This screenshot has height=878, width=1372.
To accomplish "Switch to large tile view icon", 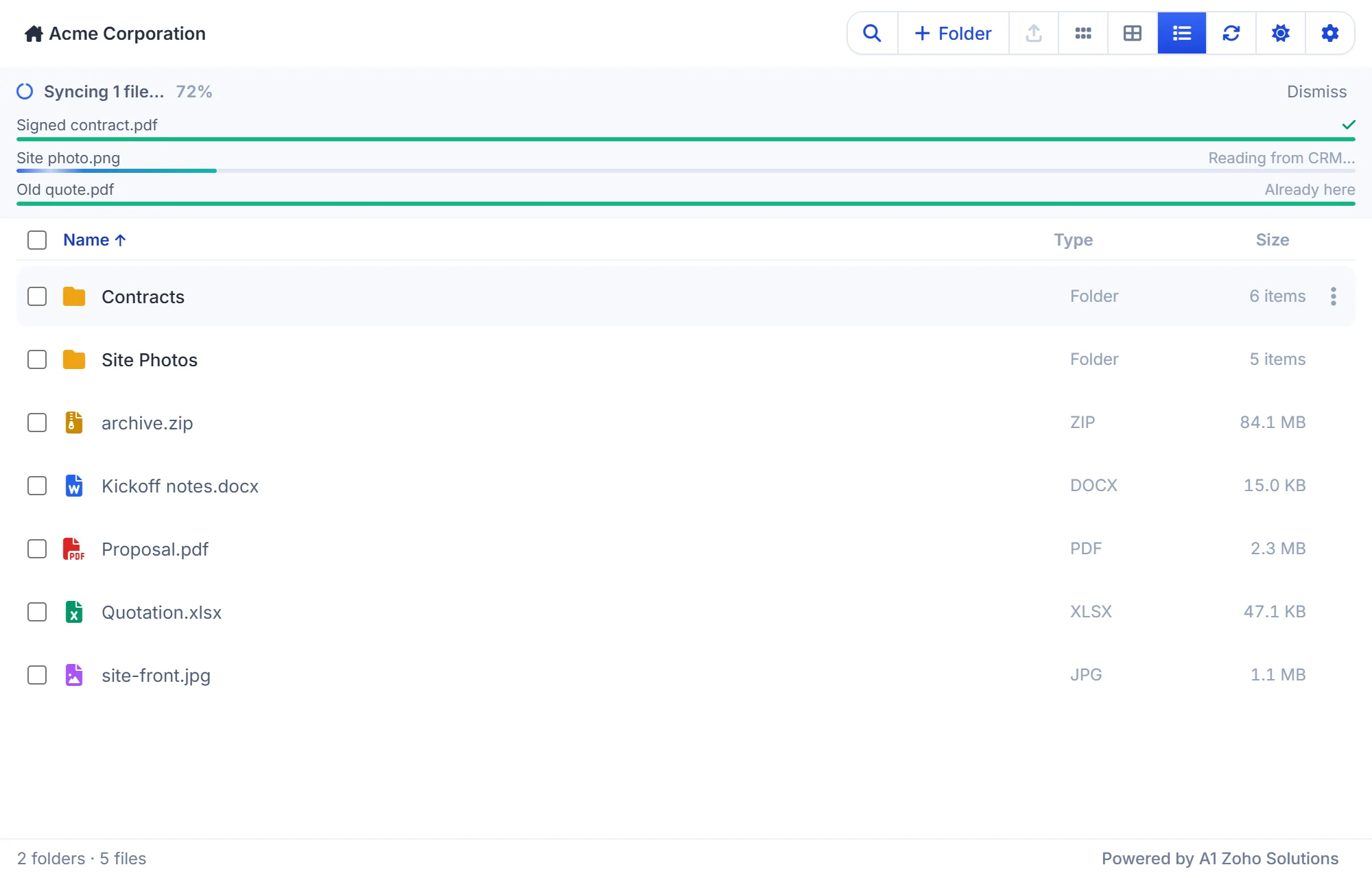I will click(x=1133, y=33).
